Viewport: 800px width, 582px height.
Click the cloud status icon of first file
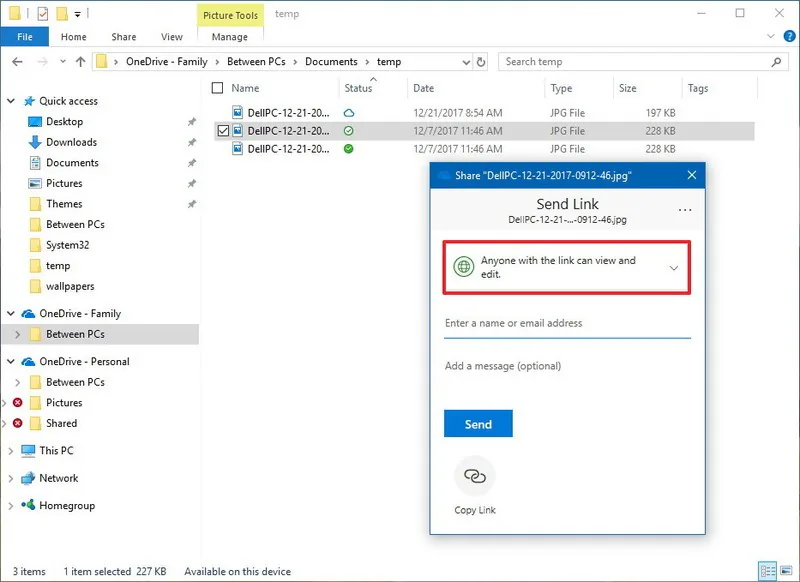(x=348, y=113)
